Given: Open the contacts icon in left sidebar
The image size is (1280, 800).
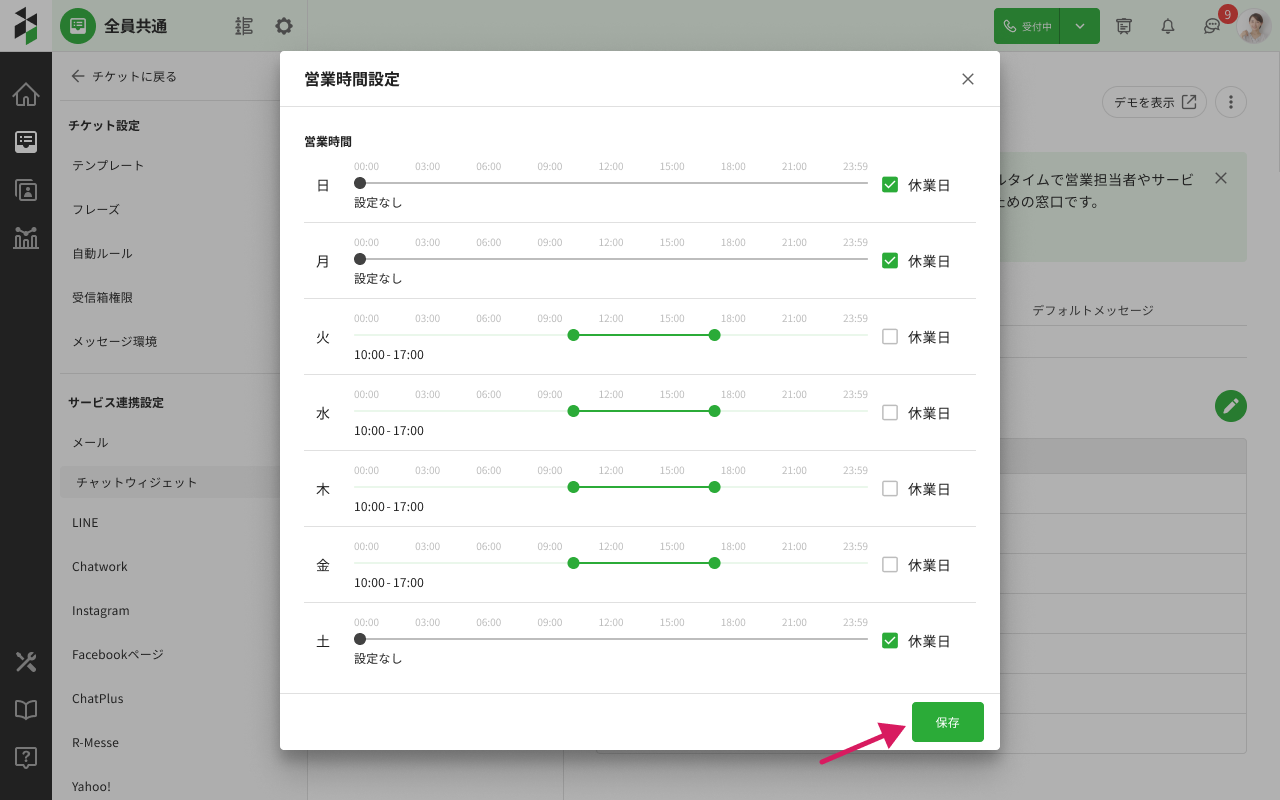Looking at the screenshot, I should point(26,190).
